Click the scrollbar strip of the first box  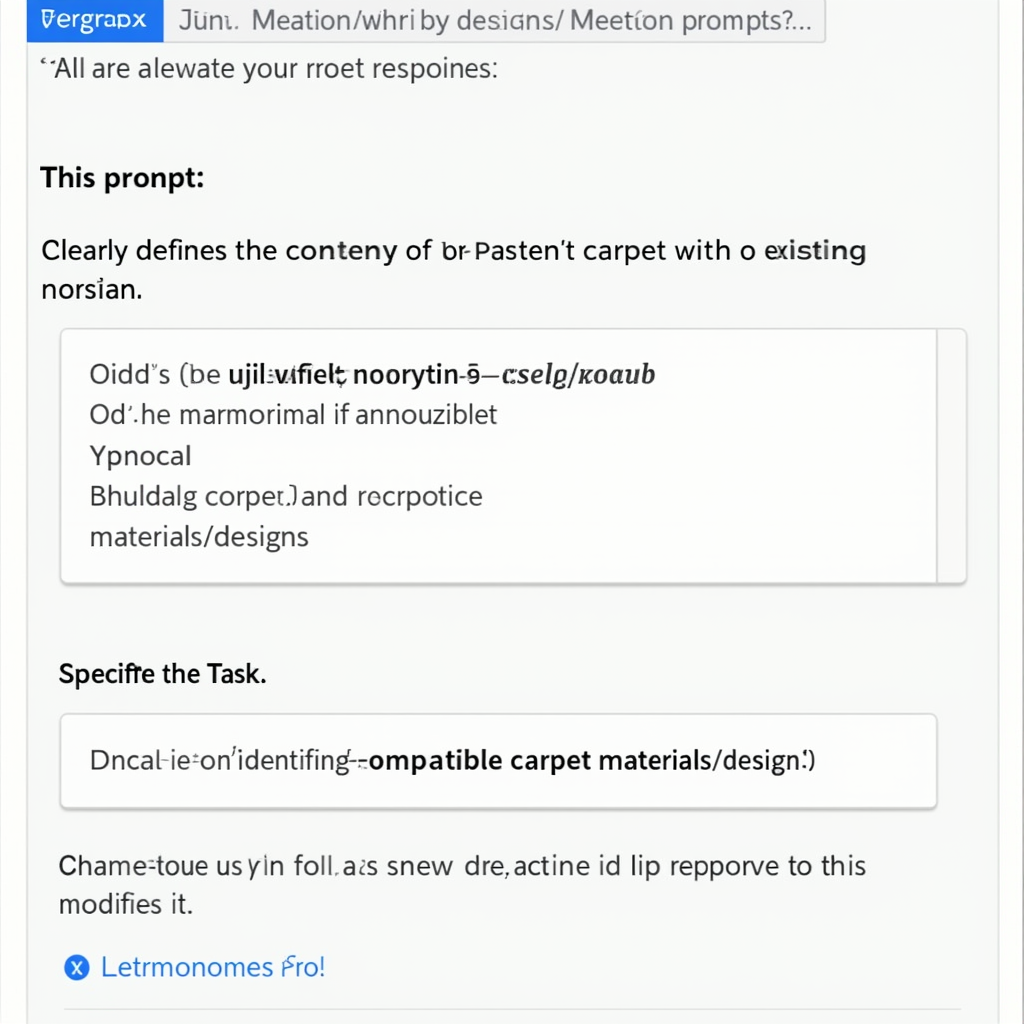coord(951,456)
